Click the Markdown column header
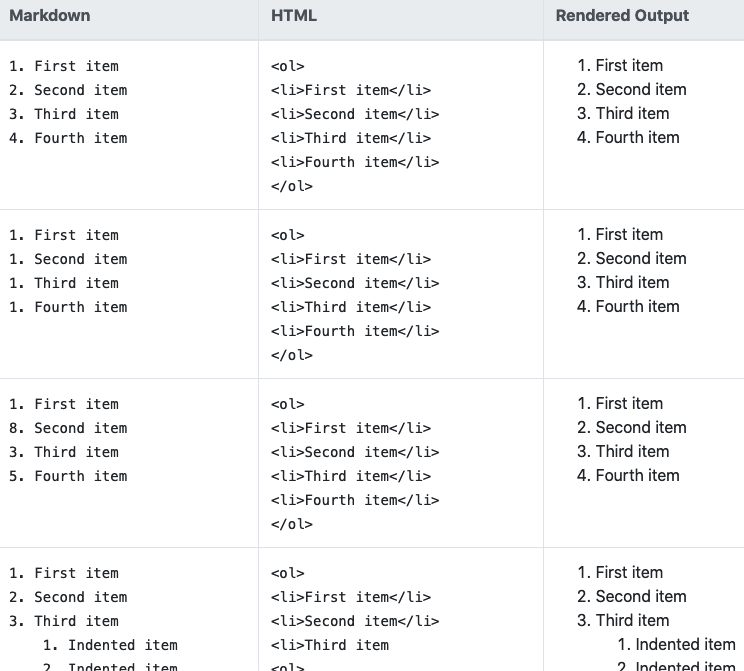Screen dimensions: 744x671 tap(49, 16)
